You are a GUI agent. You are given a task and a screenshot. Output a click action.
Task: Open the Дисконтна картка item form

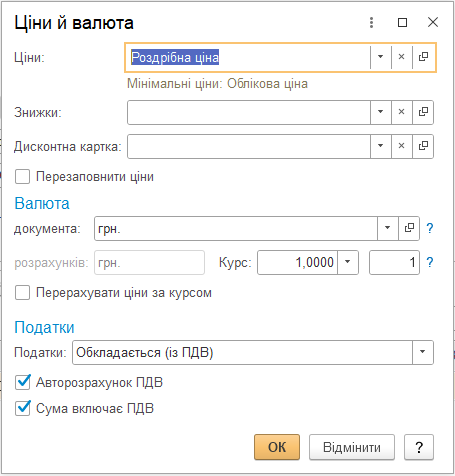[423, 146]
